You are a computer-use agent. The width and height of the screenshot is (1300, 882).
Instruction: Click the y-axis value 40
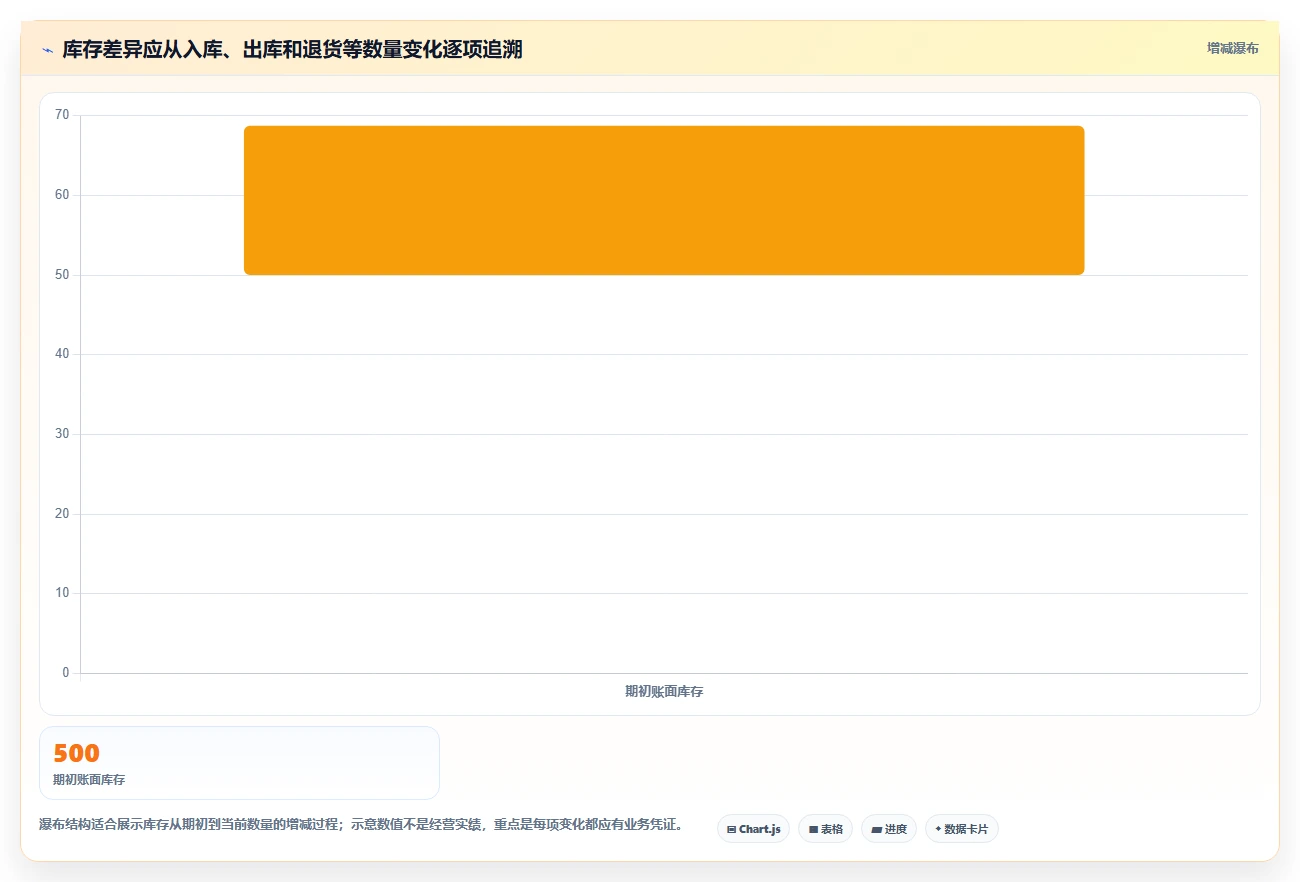(x=62, y=354)
